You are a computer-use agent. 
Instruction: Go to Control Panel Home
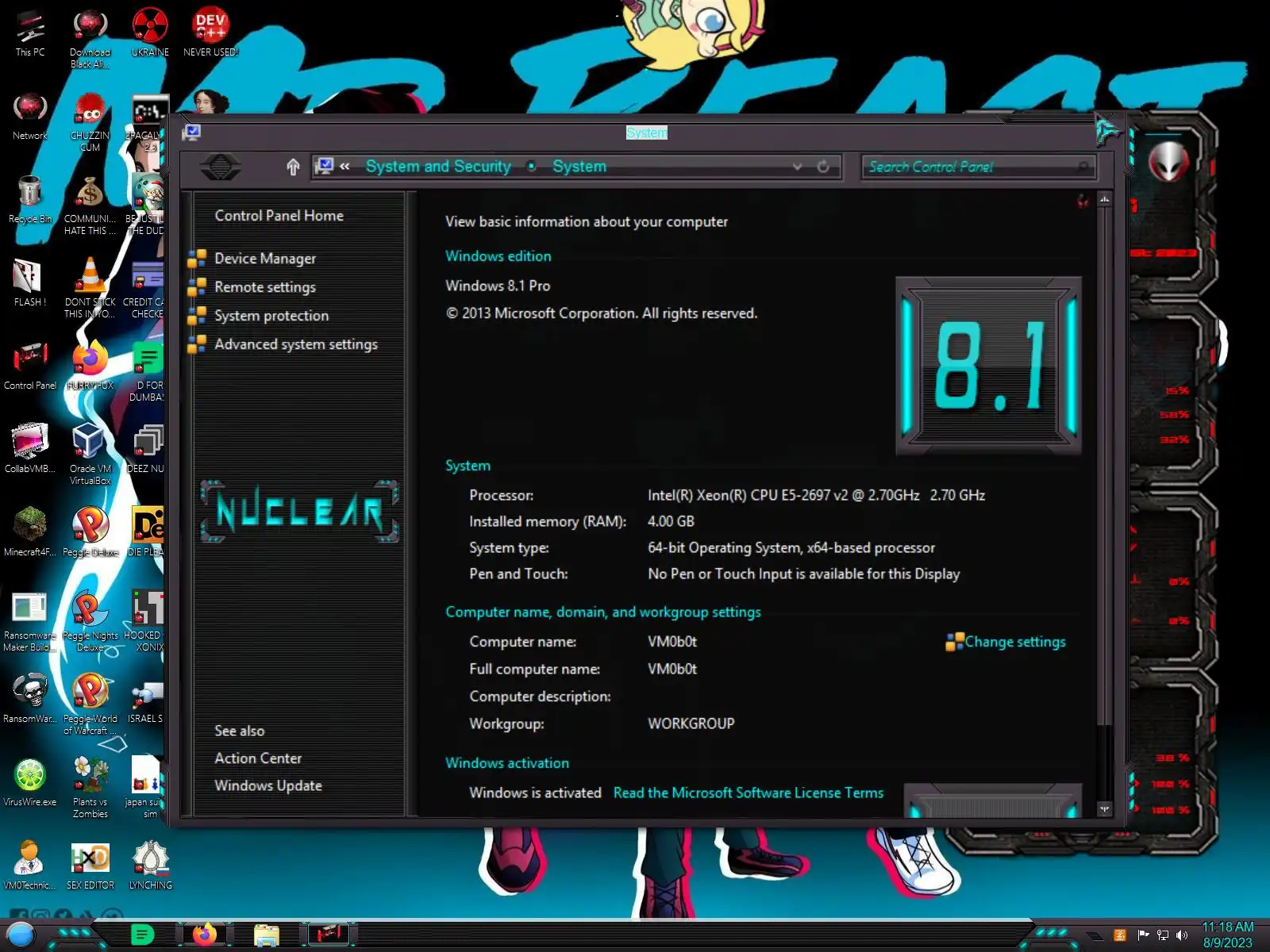pyautogui.click(x=279, y=216)
